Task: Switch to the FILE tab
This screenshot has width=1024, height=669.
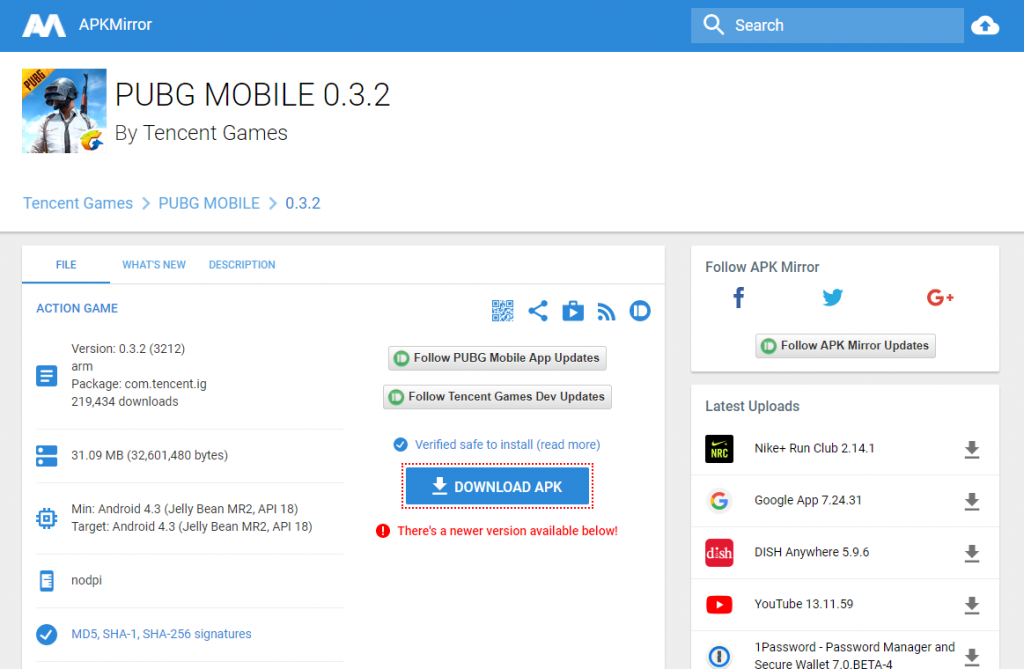Action: tap(66, 265)
